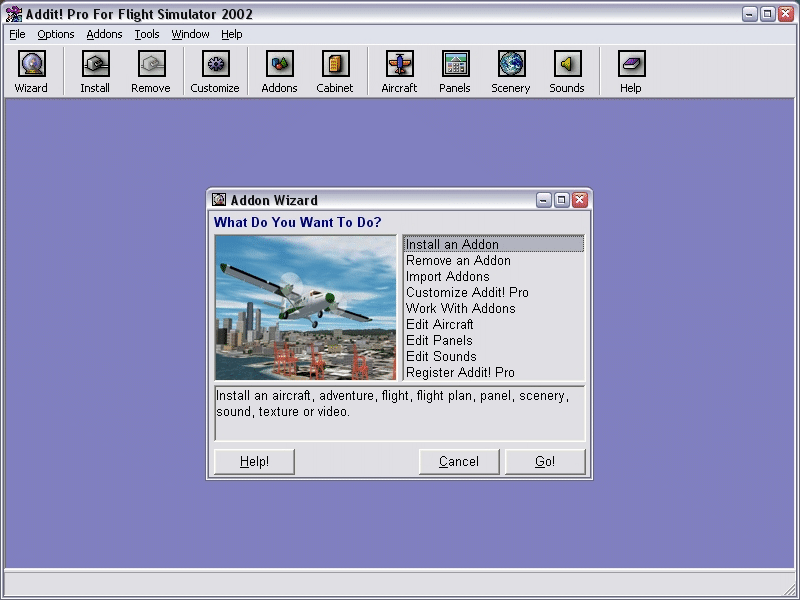
Task: Open the Help menu in menu bar
Action: click(x=232, y=34)
